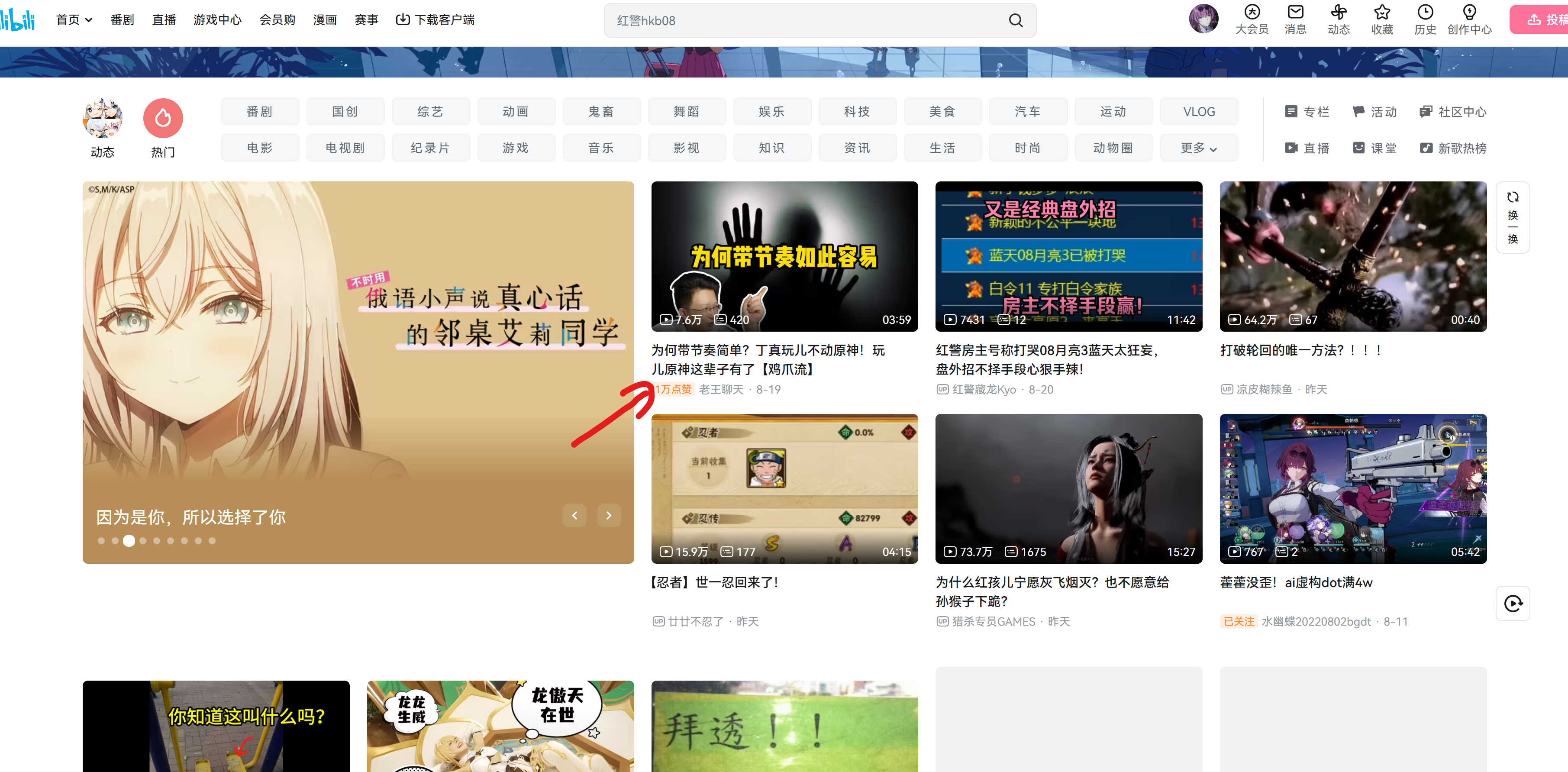
Task: Click the 投稿 upload button
Action: [x=1539, y=20]
